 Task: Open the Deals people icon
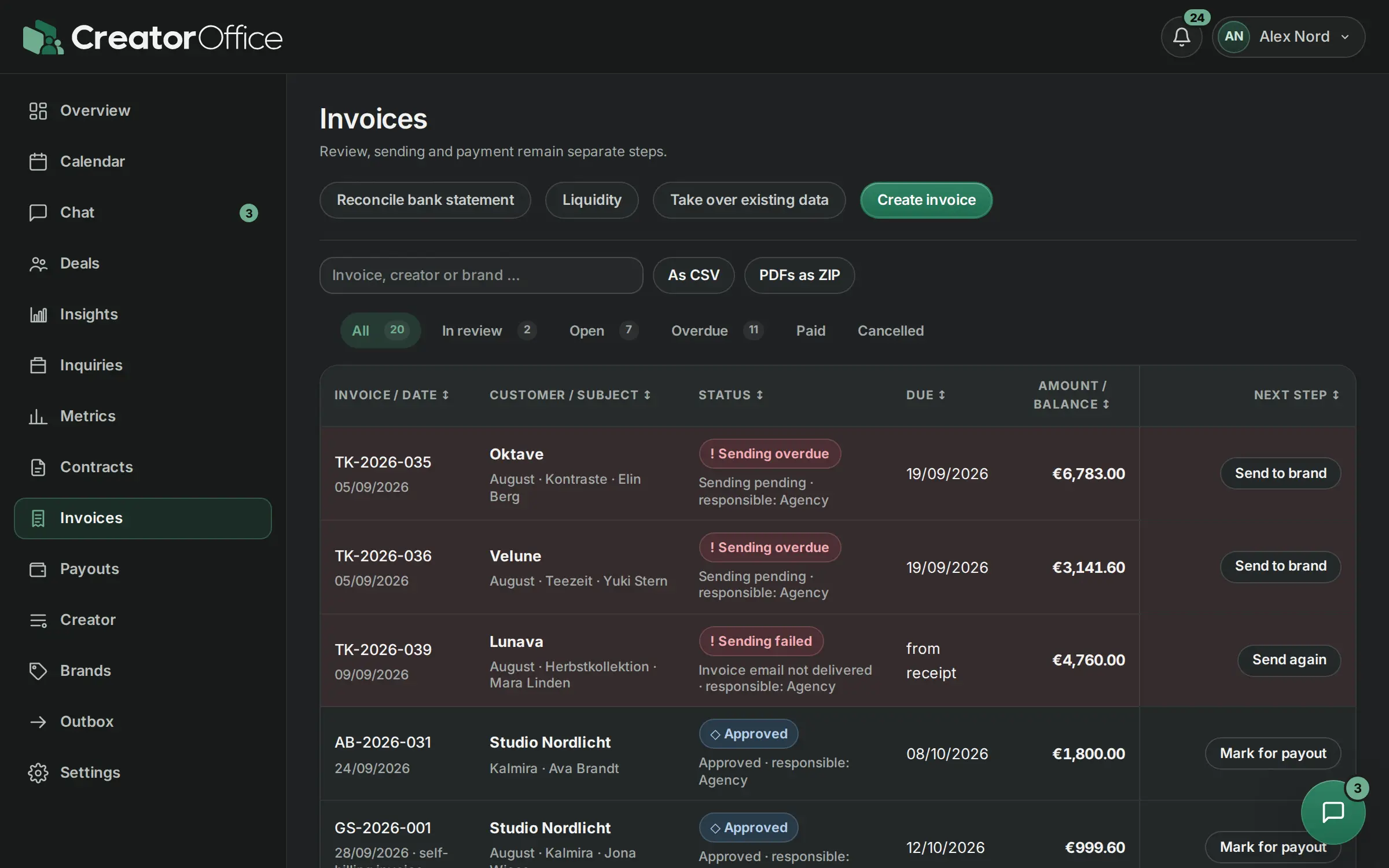[x=38, y=263]
